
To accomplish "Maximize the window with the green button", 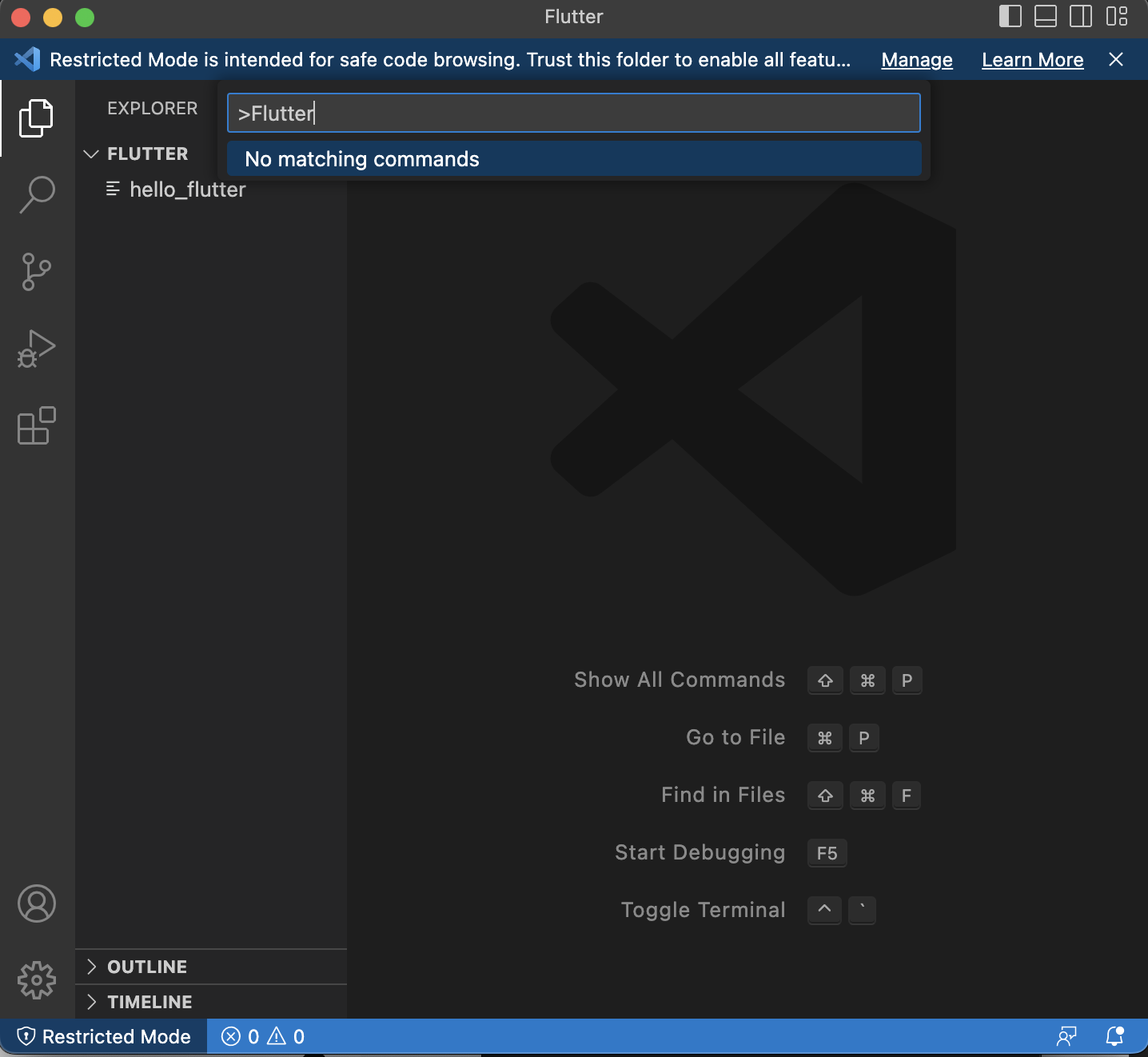I will point(85,17).
